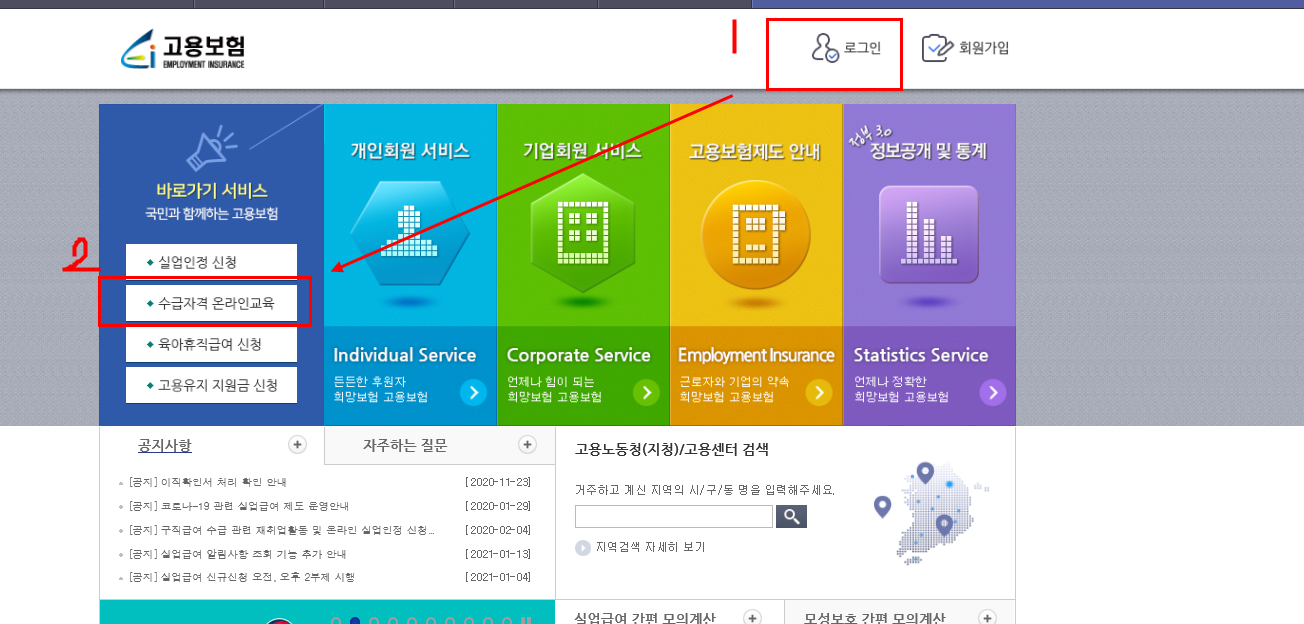Open notice 구직급여 수급 관련 재취업활동

(282, 530)
